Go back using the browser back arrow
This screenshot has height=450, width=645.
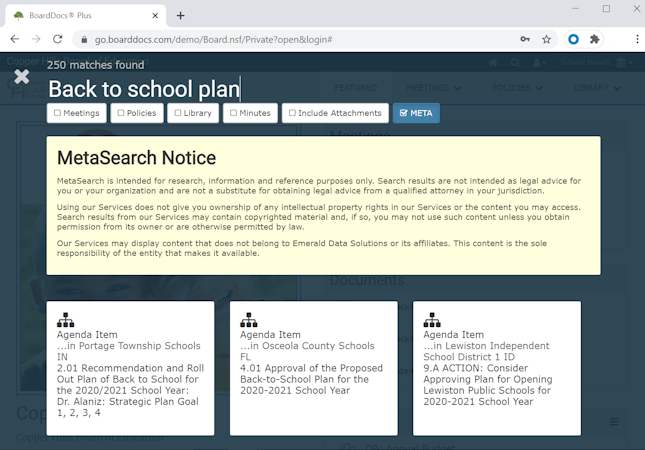point(15,39)
